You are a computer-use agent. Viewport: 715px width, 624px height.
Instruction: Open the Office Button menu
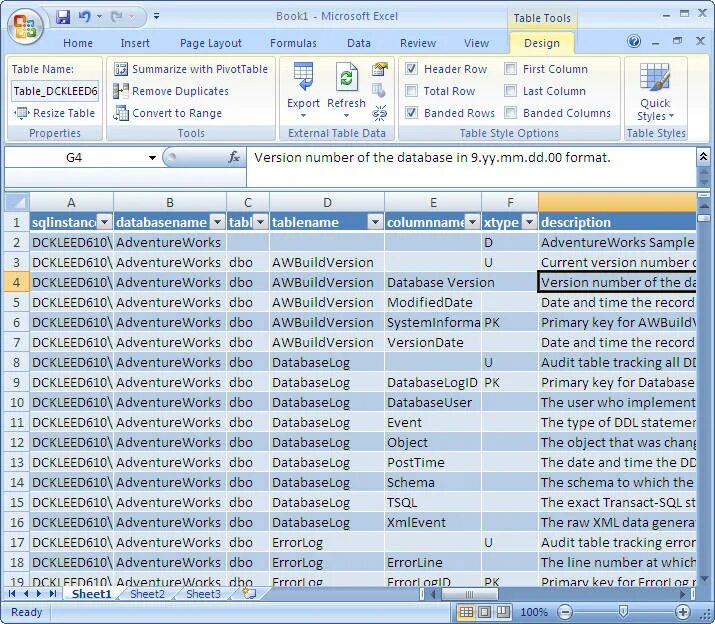[x=25, y=25]
